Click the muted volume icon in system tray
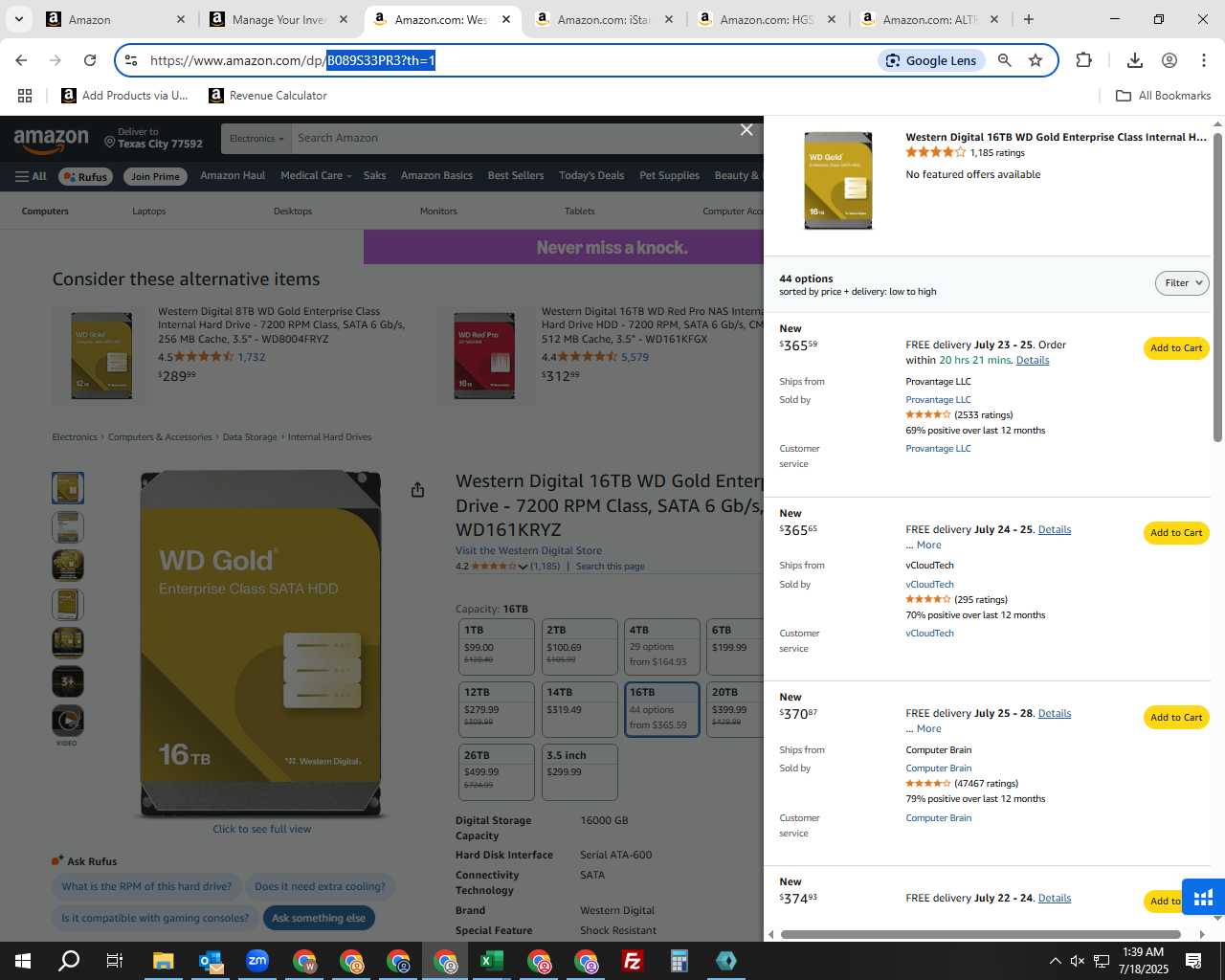This screenshot has width=1225, height=980. [x=1078, y=961]
